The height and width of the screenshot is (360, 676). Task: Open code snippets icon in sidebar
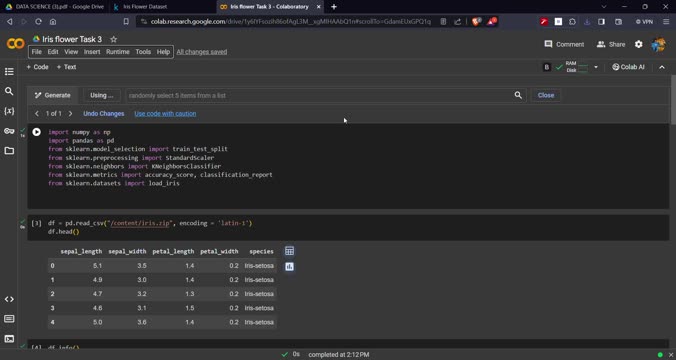pos(9,299)
